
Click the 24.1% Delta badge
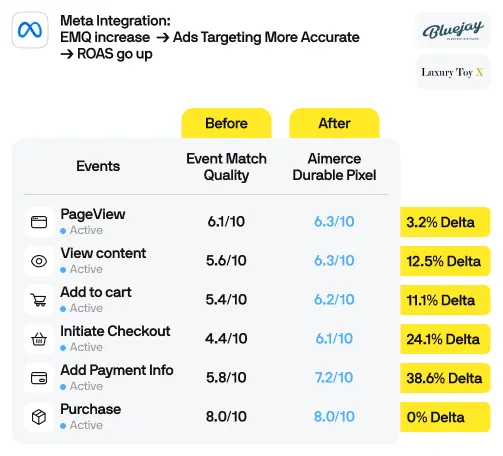click(445, 339)
